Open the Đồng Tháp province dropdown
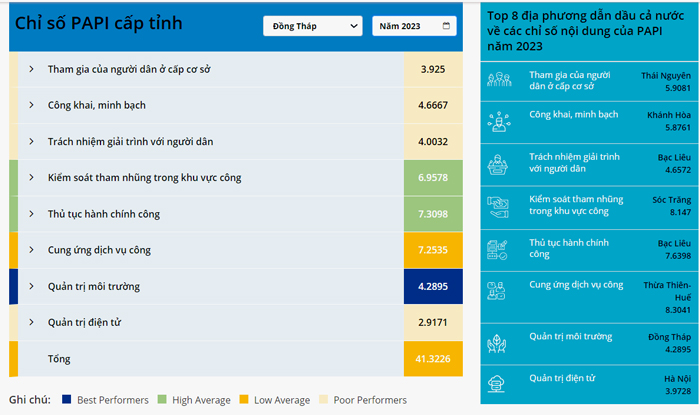700x415 pixels. tap(313, 26)
